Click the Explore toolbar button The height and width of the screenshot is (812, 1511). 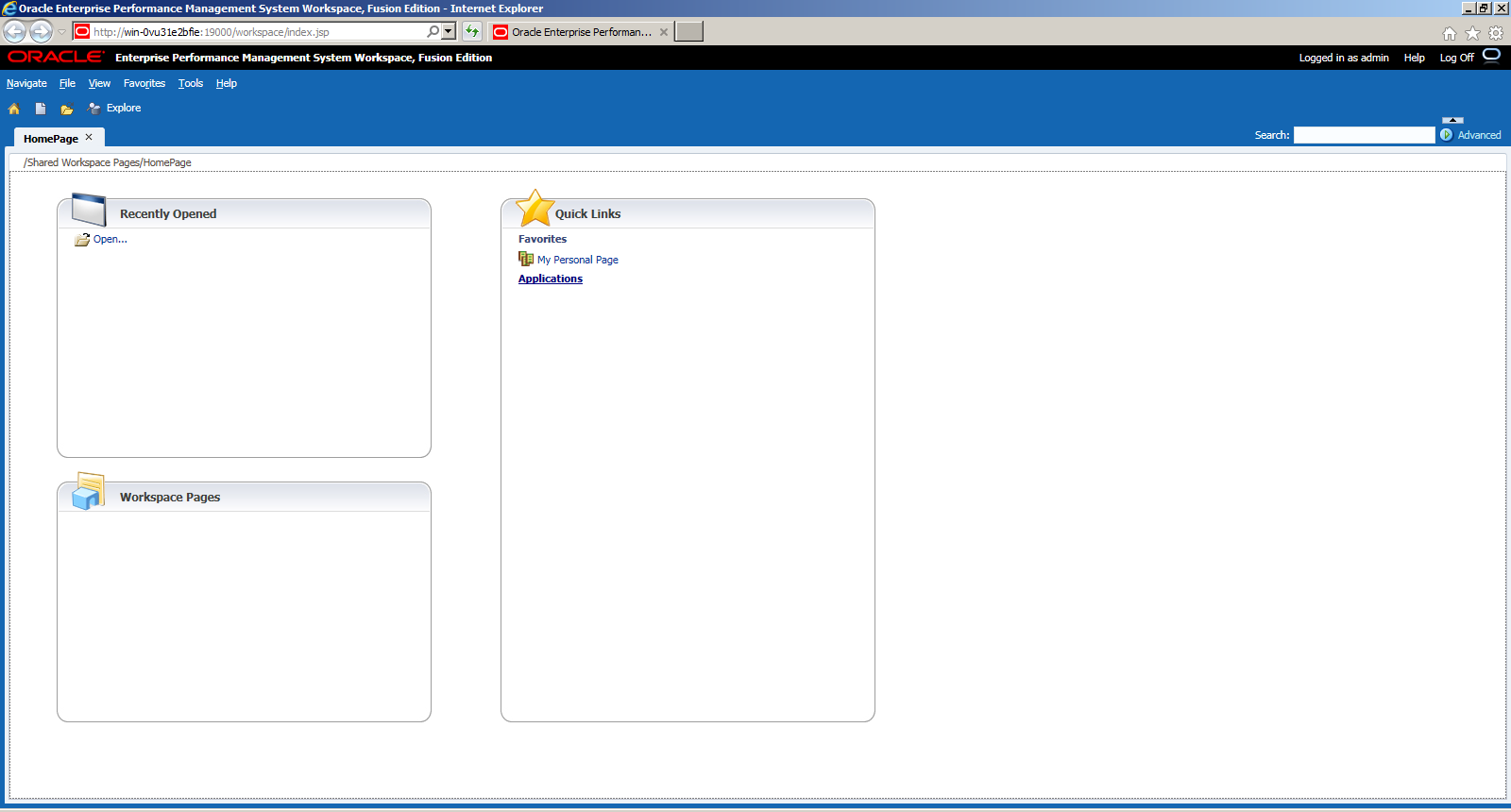114,108
